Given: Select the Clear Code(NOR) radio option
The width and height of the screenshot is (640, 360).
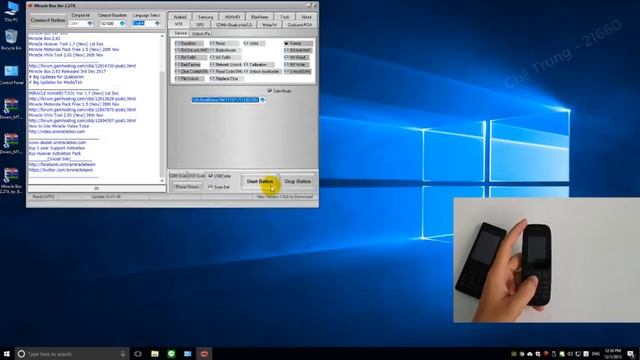Looking at the screenshot, I should click(x=191, y=71).
